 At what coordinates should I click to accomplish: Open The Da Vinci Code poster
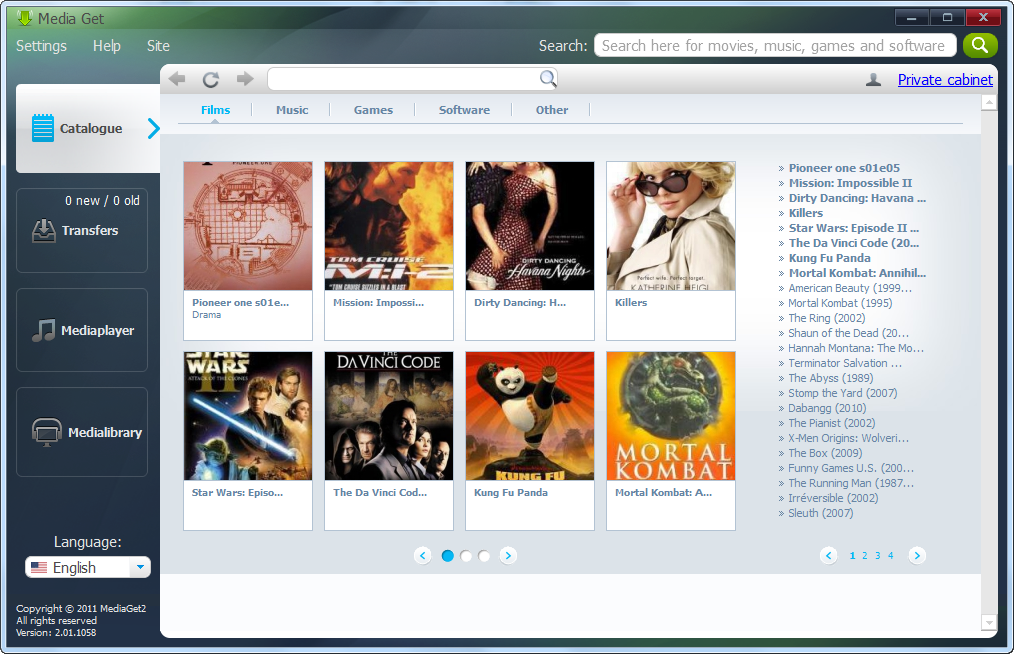(x=389, y=416)
